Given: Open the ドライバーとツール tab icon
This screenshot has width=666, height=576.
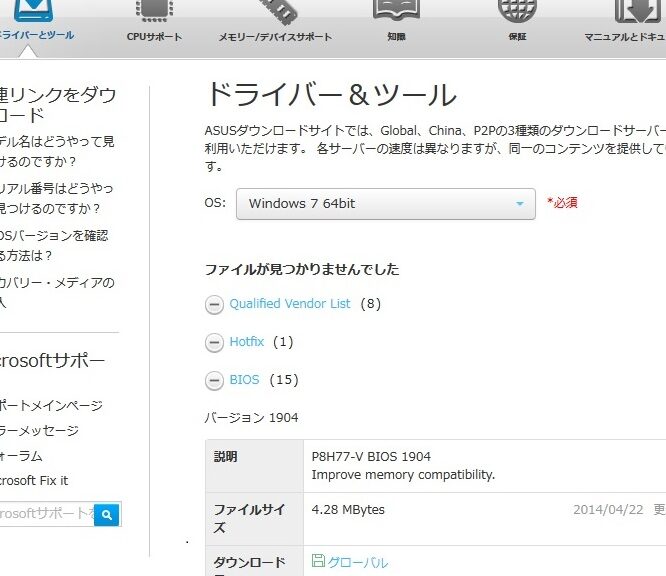Looking at the screenshot, I should 33,11.
